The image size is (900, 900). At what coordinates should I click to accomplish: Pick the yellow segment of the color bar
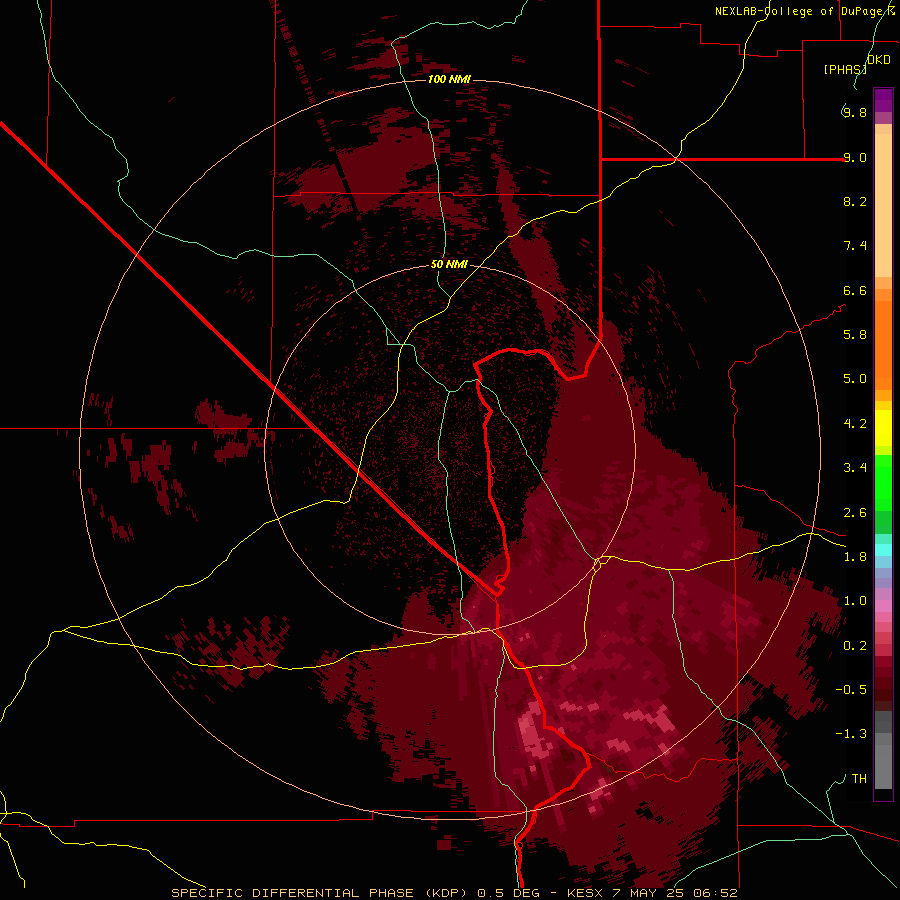pyautogui.click(x=883, y=428)
